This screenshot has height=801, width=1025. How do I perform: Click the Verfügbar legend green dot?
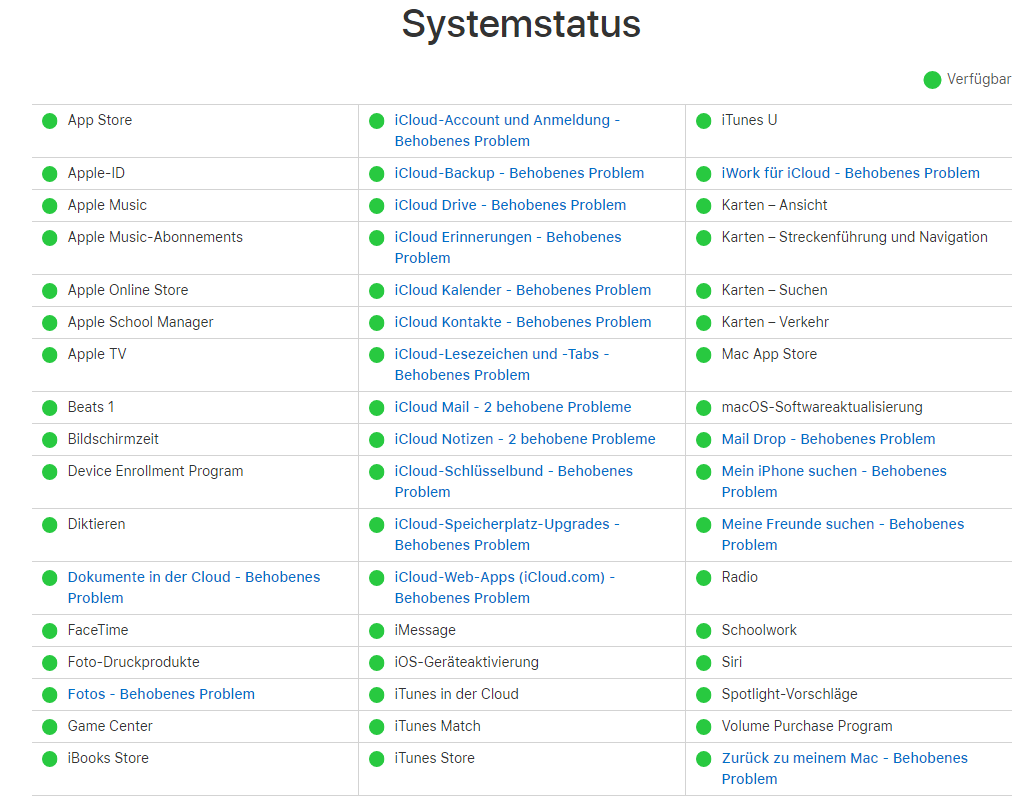932,80
